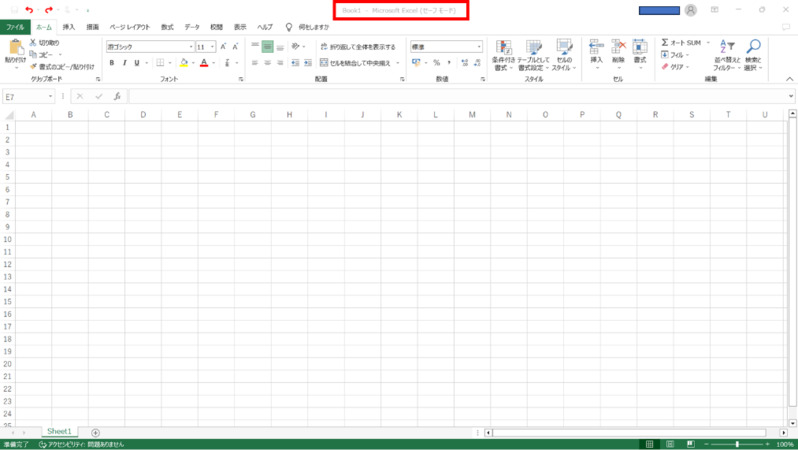This screenshot has width=798, height=450.
Task: Click the Paste (貼り付け) clipboard icon
Action: pos(16,47)
